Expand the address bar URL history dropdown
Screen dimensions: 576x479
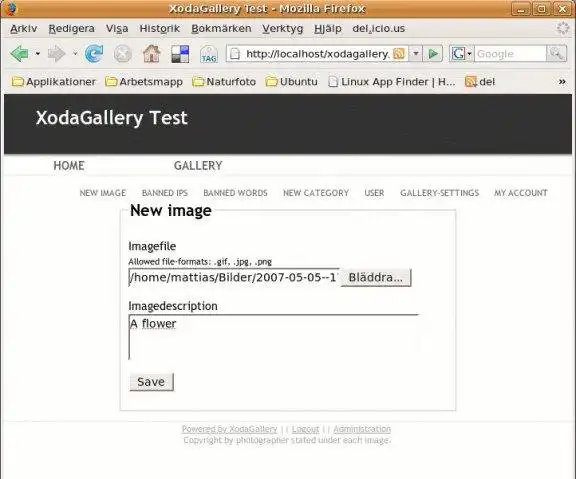416,54
